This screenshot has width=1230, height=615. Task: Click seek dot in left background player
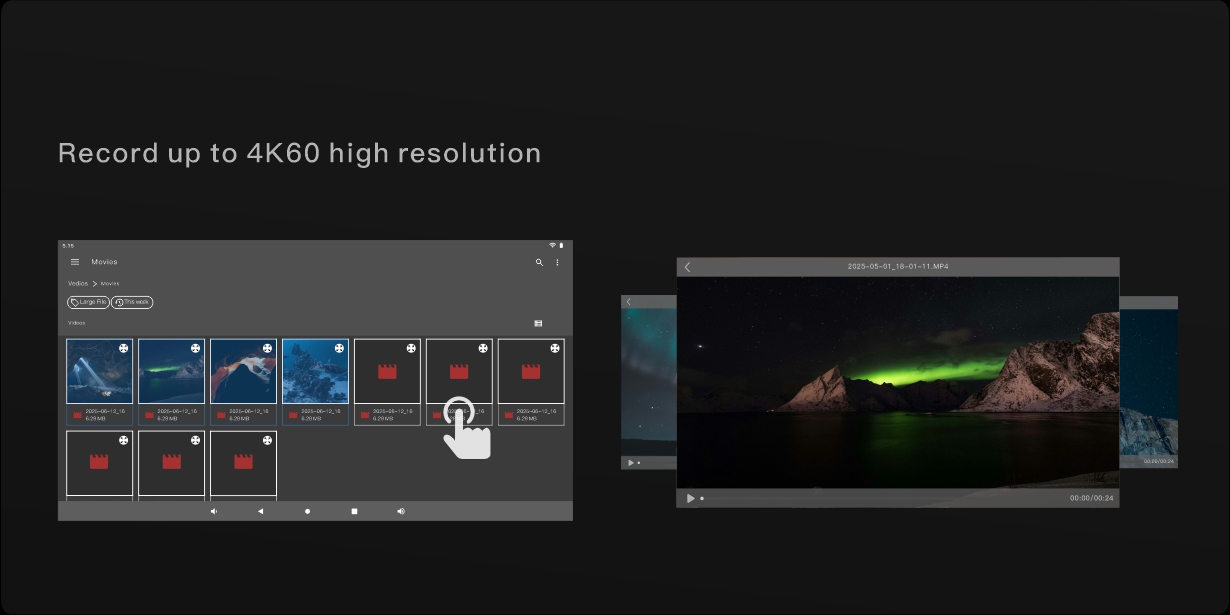click(639, 462)
